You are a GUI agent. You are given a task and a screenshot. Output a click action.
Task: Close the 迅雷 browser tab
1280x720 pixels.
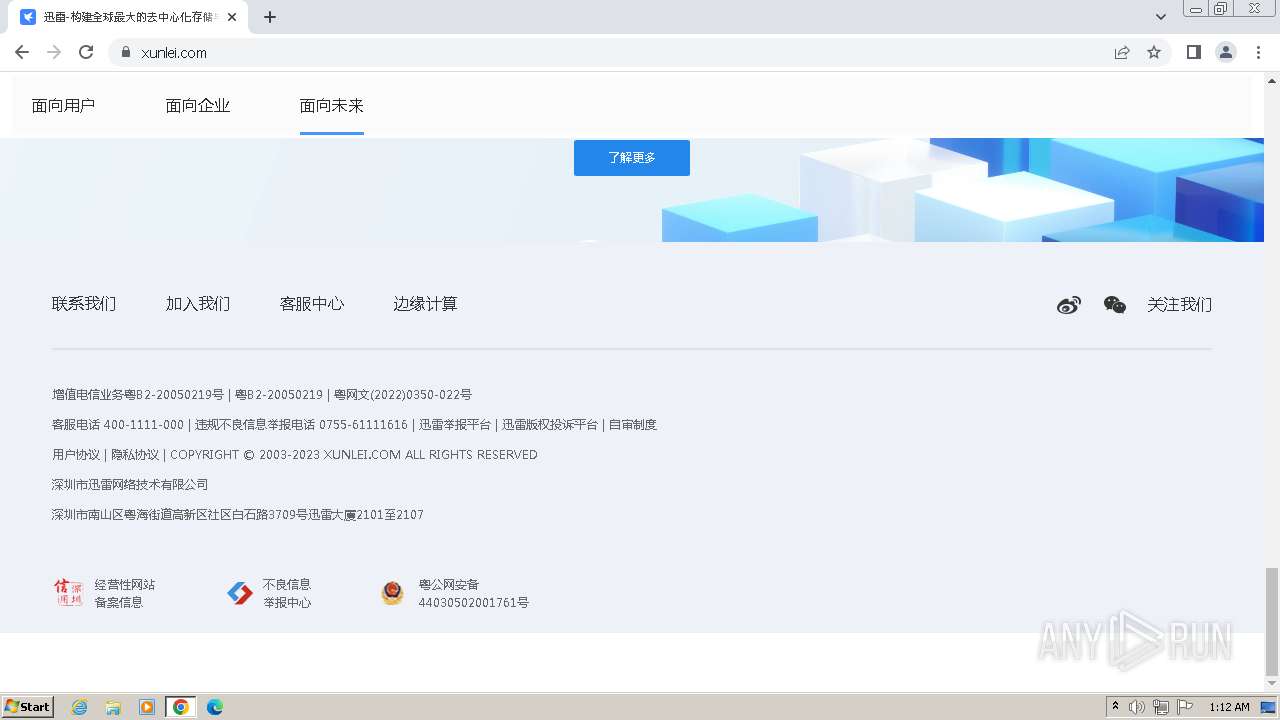pyautogui.click(x=232, y=17)
